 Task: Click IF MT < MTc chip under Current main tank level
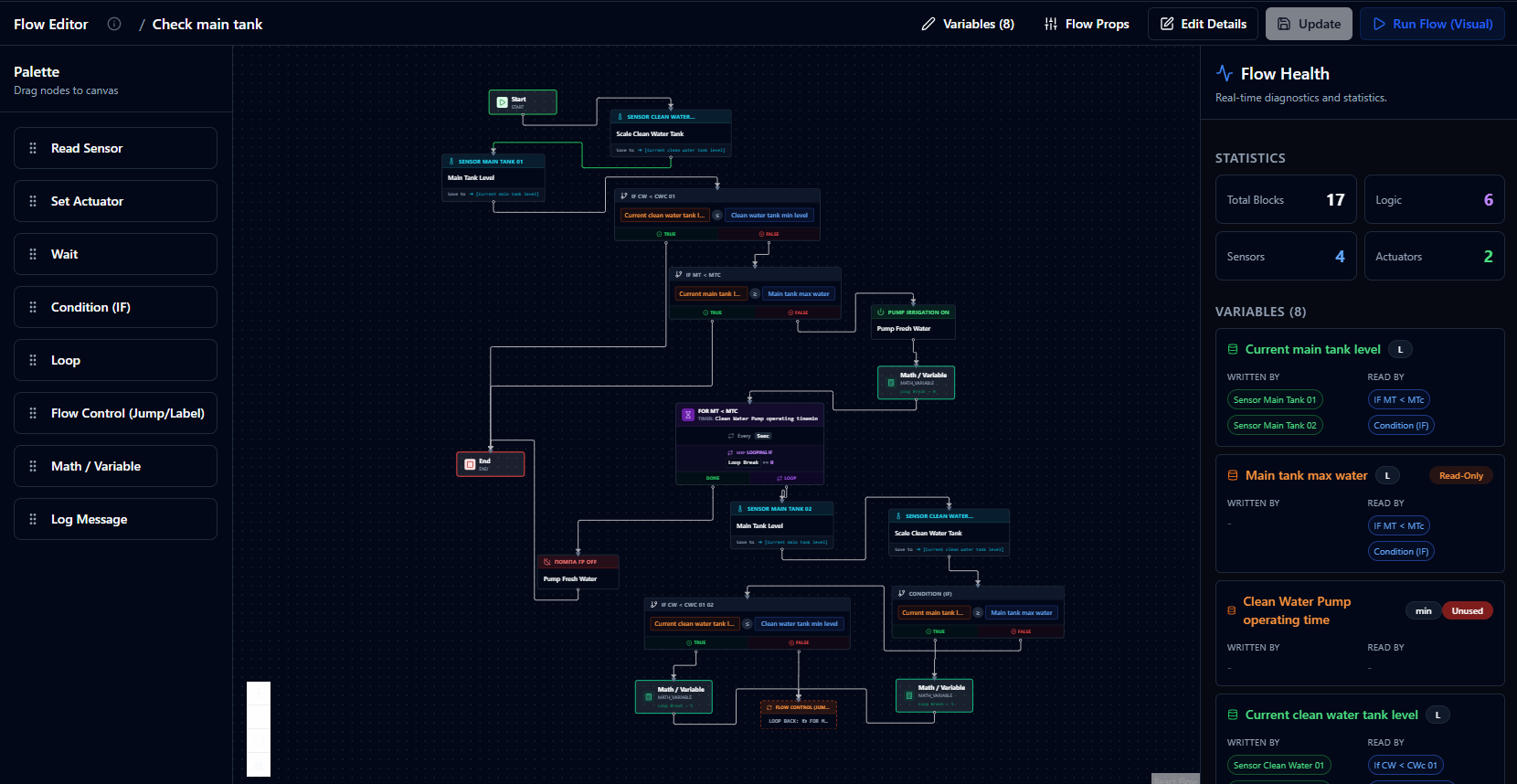pos(1398,399)
